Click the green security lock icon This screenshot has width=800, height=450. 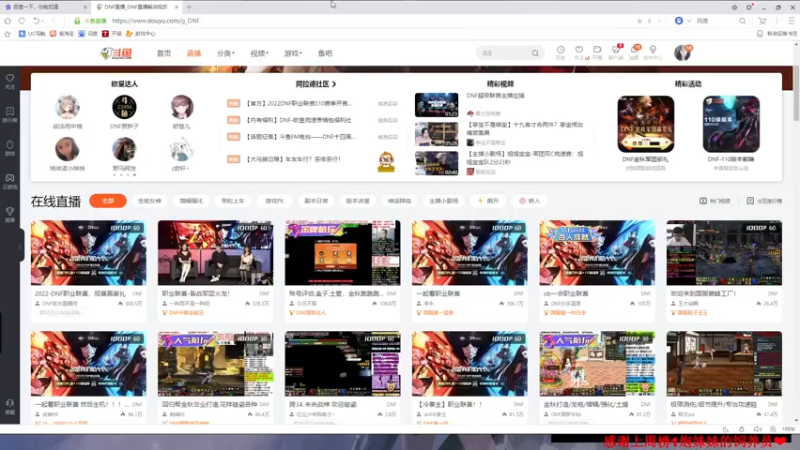tap(77, 21)
